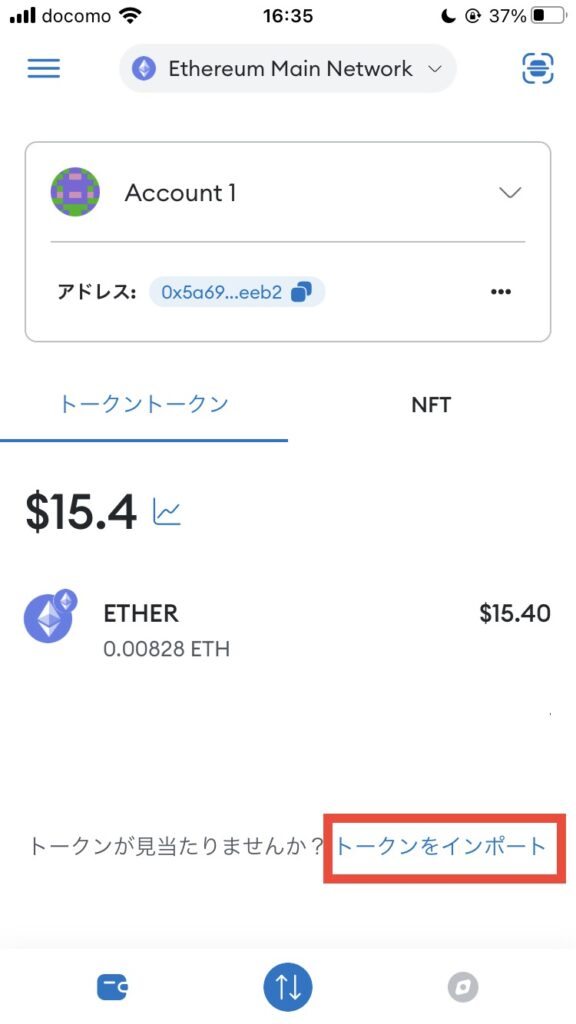Open the hamburger menu
Viewport: 576px width, 1024px height.
[x=44, y=69]
